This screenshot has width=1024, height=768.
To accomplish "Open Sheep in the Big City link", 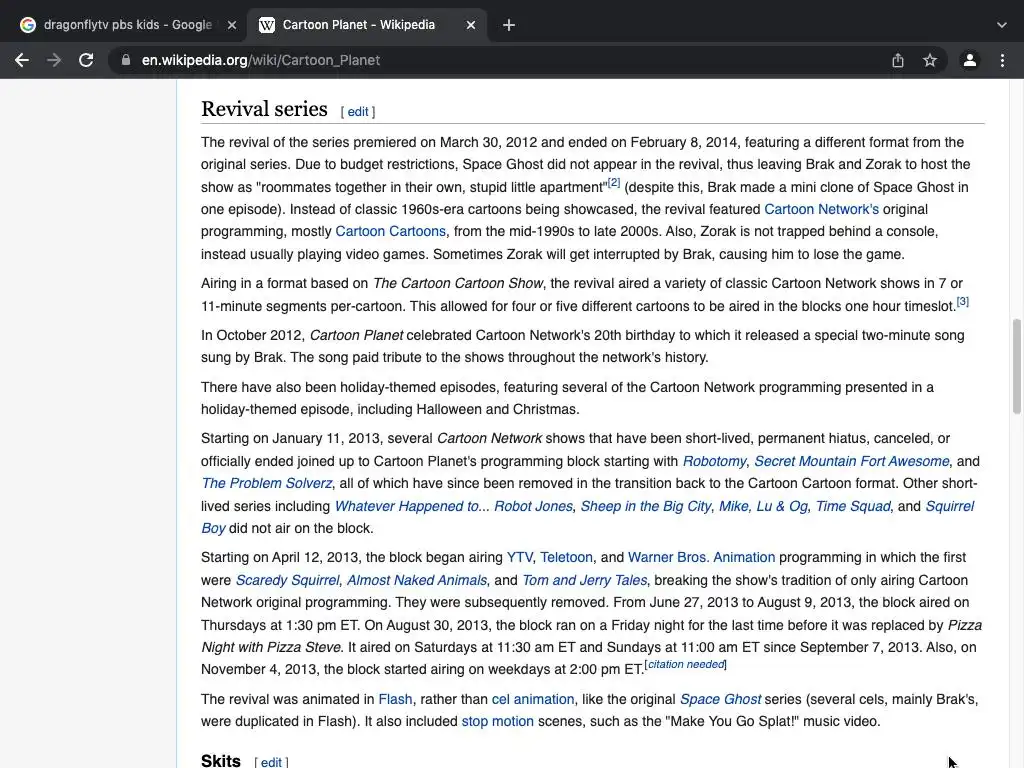I will (646, 506).
